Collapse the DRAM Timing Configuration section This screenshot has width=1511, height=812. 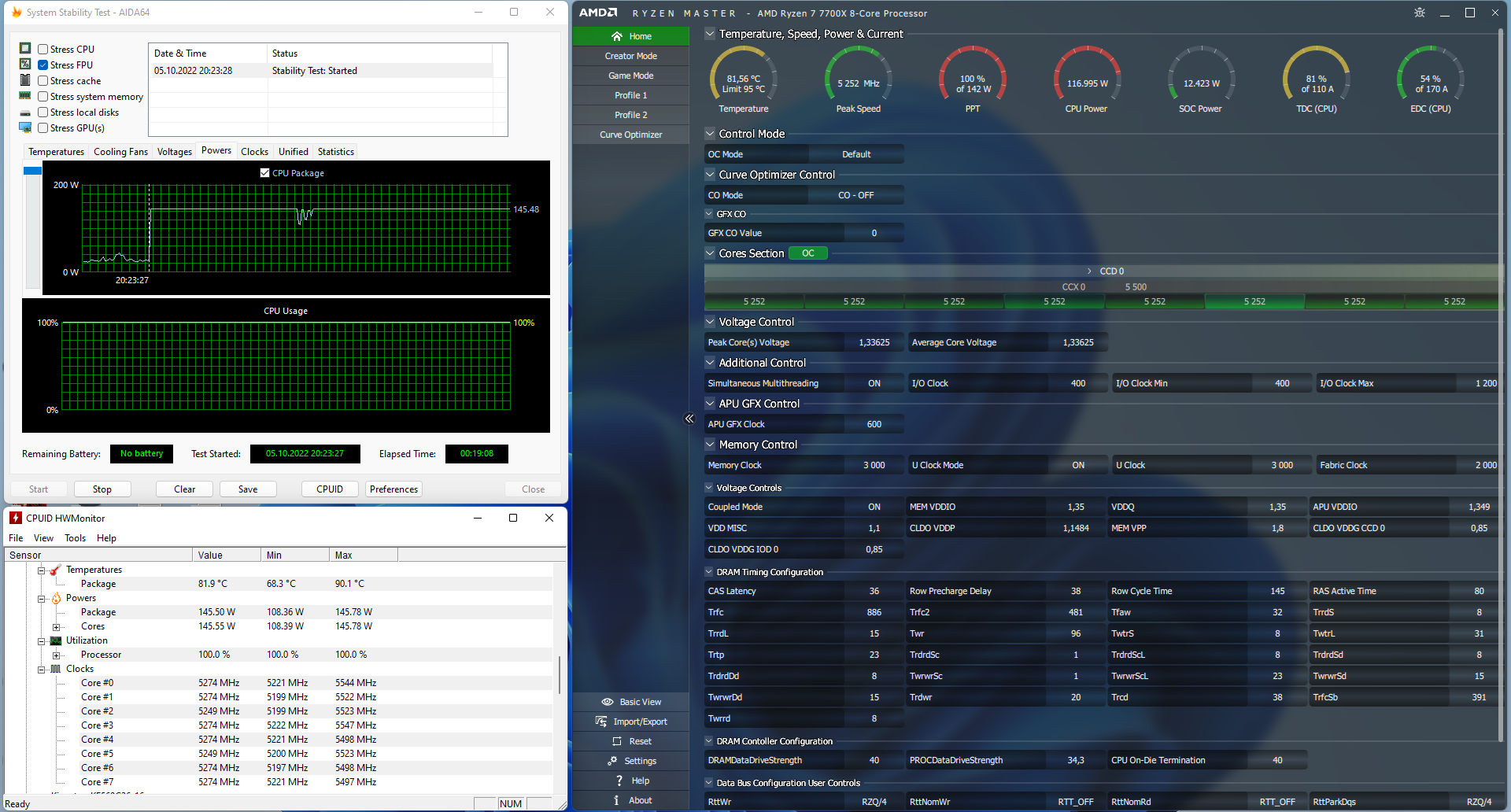pos(709,572)
